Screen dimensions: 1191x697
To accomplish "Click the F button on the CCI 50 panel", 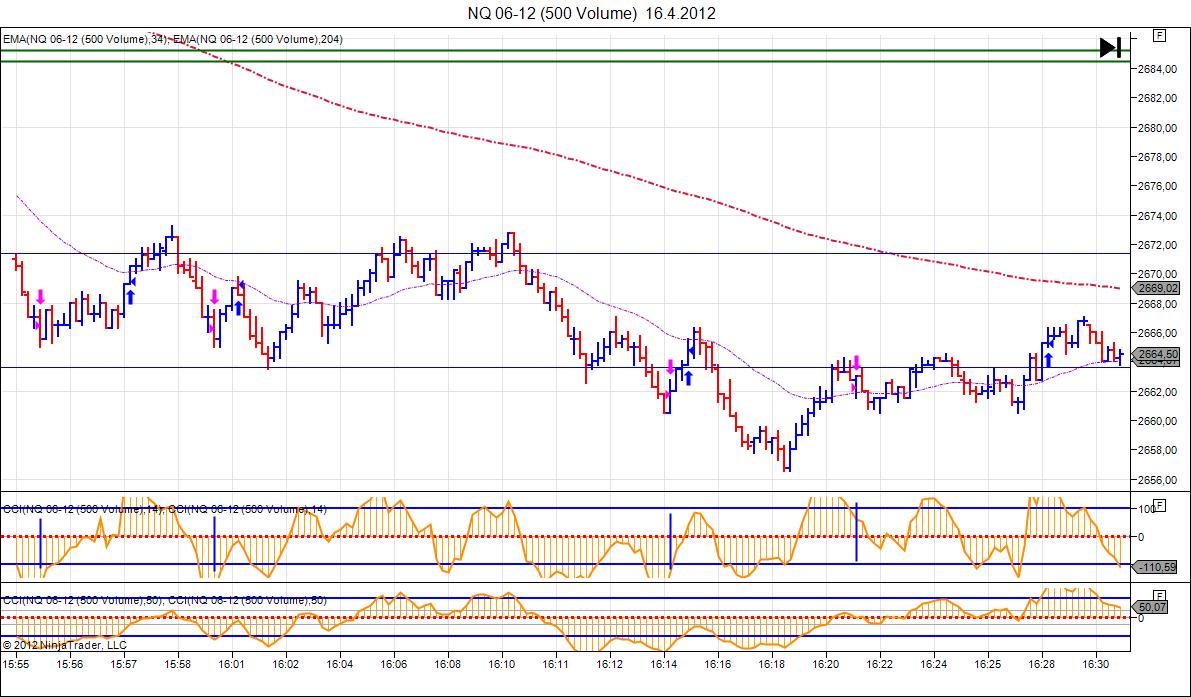I will [x=1157, y=590].
